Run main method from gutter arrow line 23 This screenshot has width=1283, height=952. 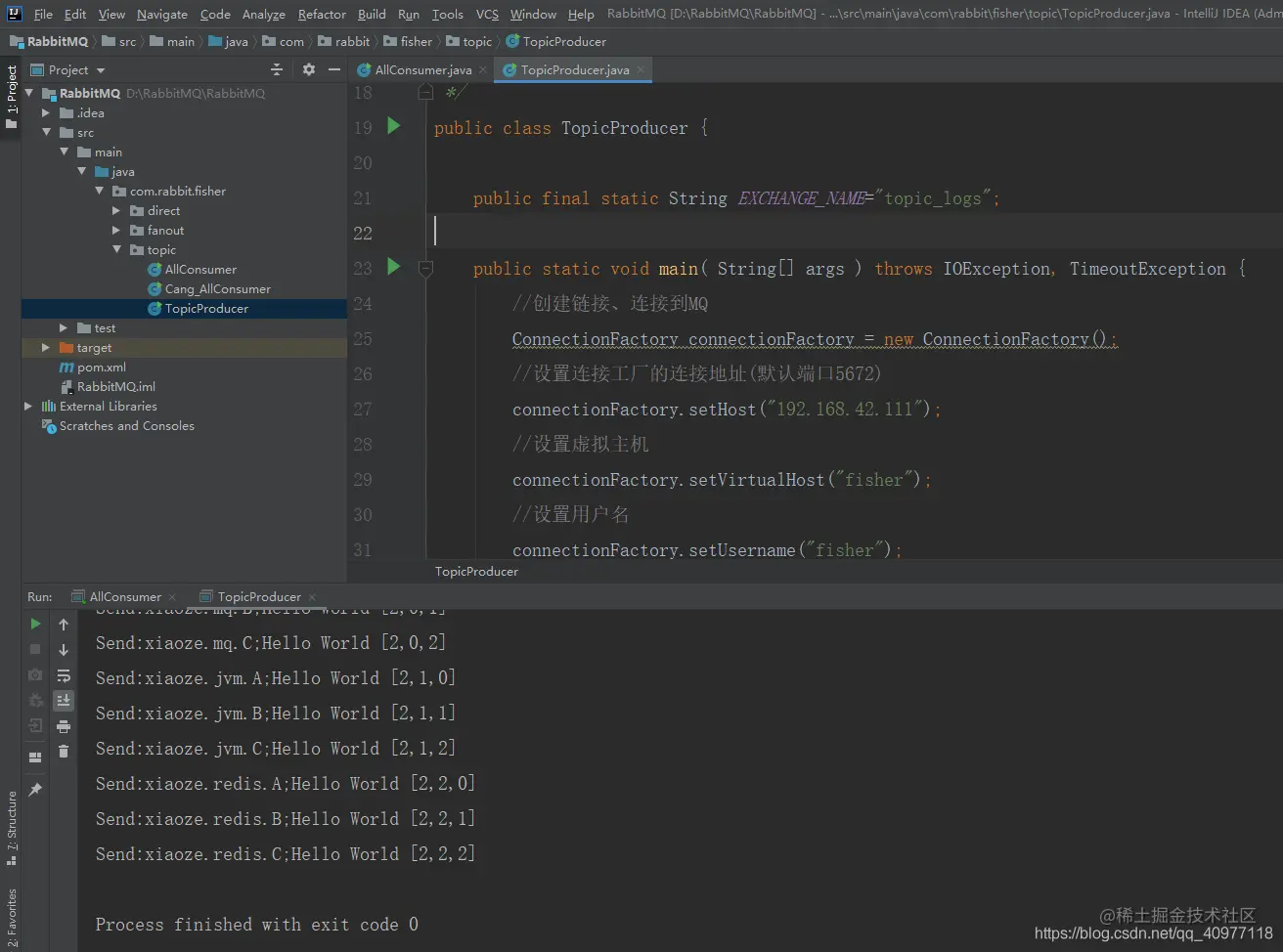[393, 266]
